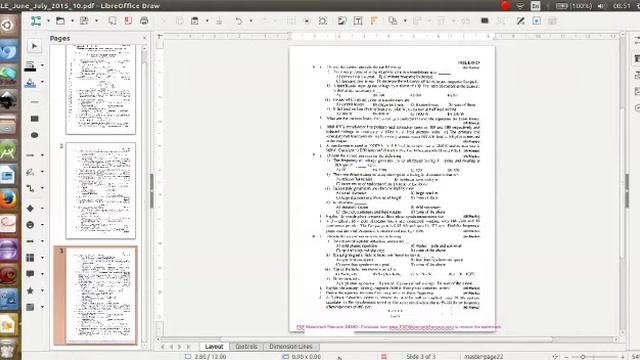Switch to the Layout layer tab
640x360 pixels.
pyautogui.click(x=214, y=347)
